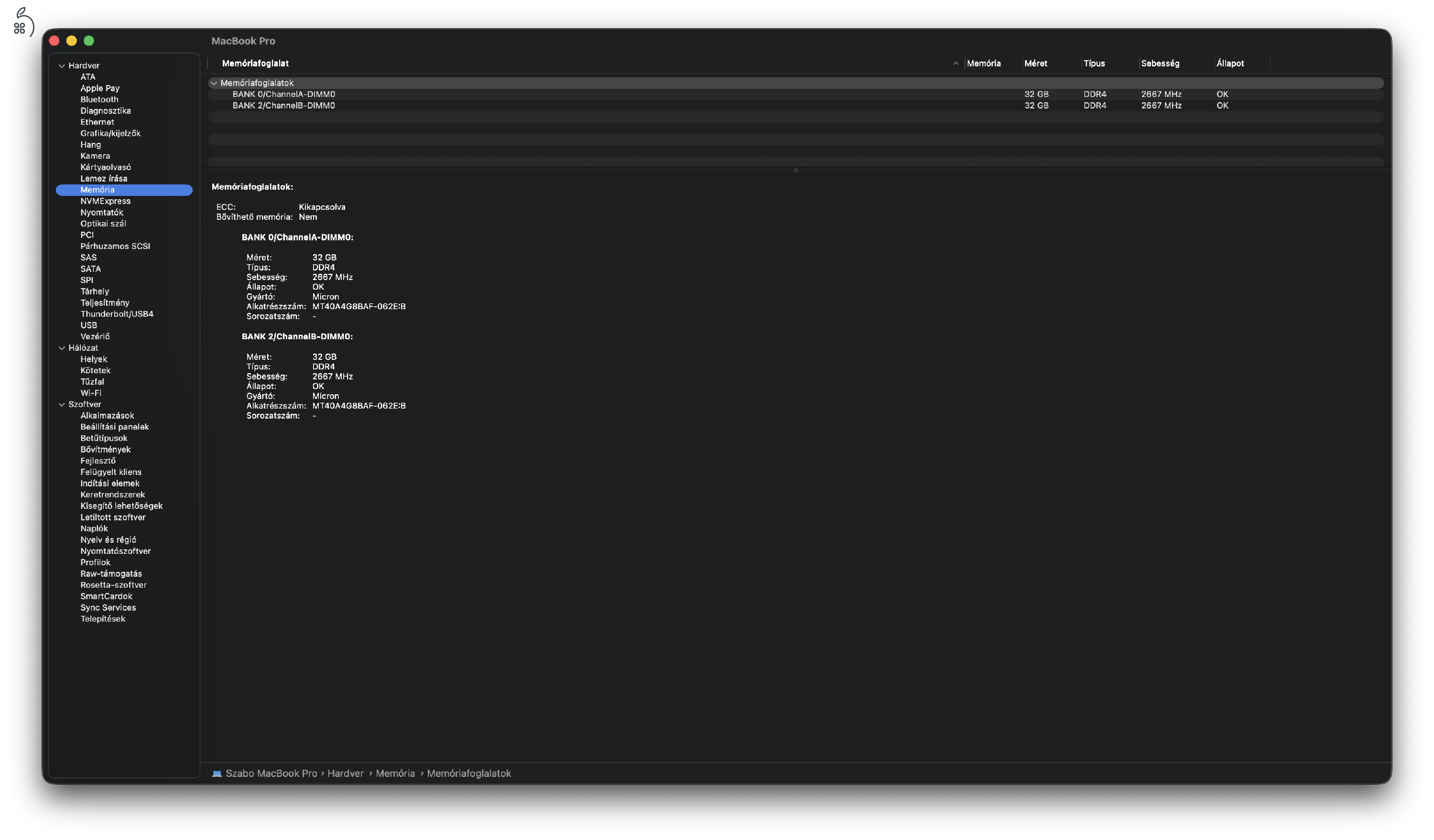Click the green full-screen window button
The height and width of the screenshot is (840, 1434).
(x=89, y=41)
